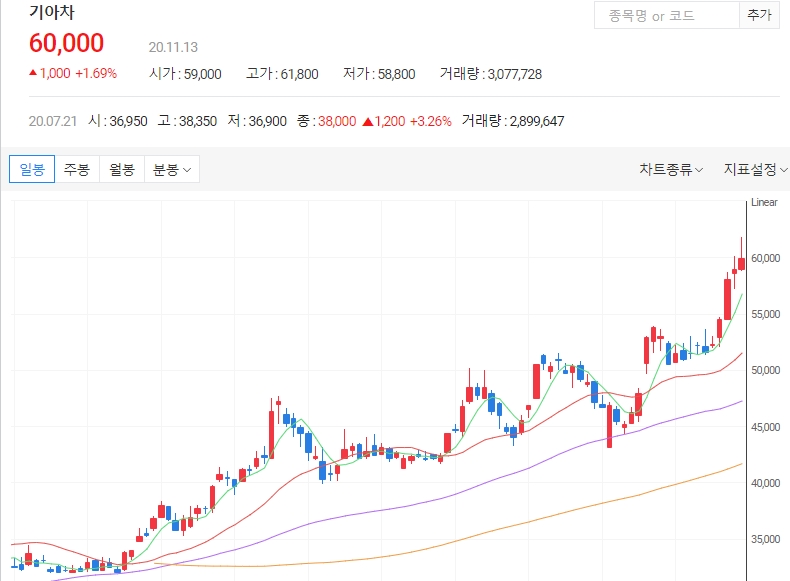Click the 종 38,000 close value
Screen dimensions: 790x581
pyautogui.click(x=326, y=121)
